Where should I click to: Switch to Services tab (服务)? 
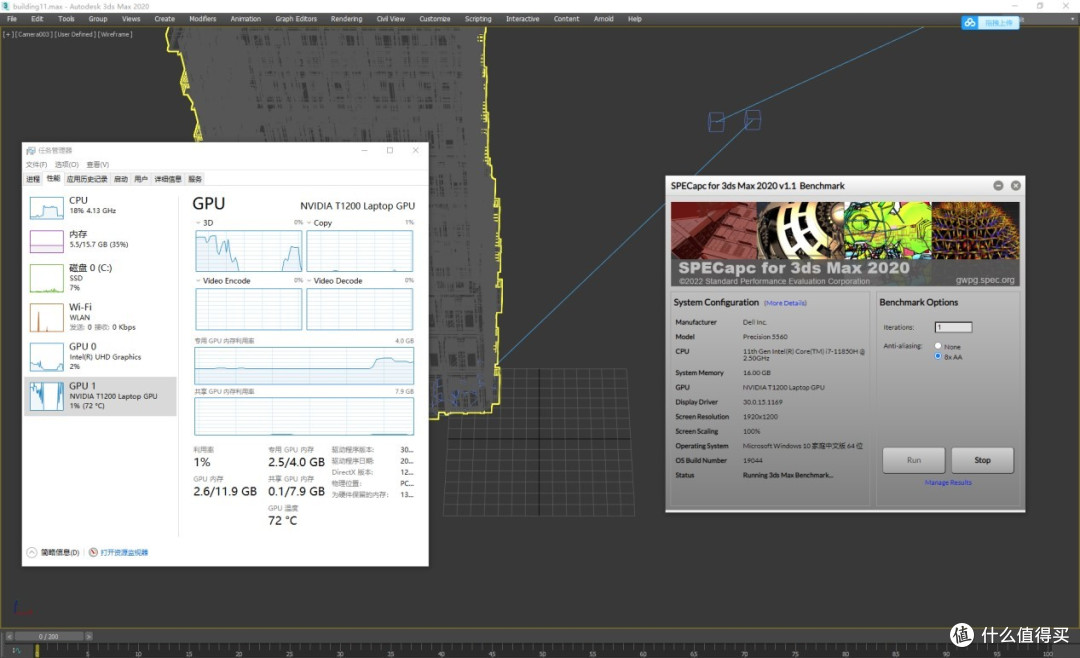tap(195, 179)
